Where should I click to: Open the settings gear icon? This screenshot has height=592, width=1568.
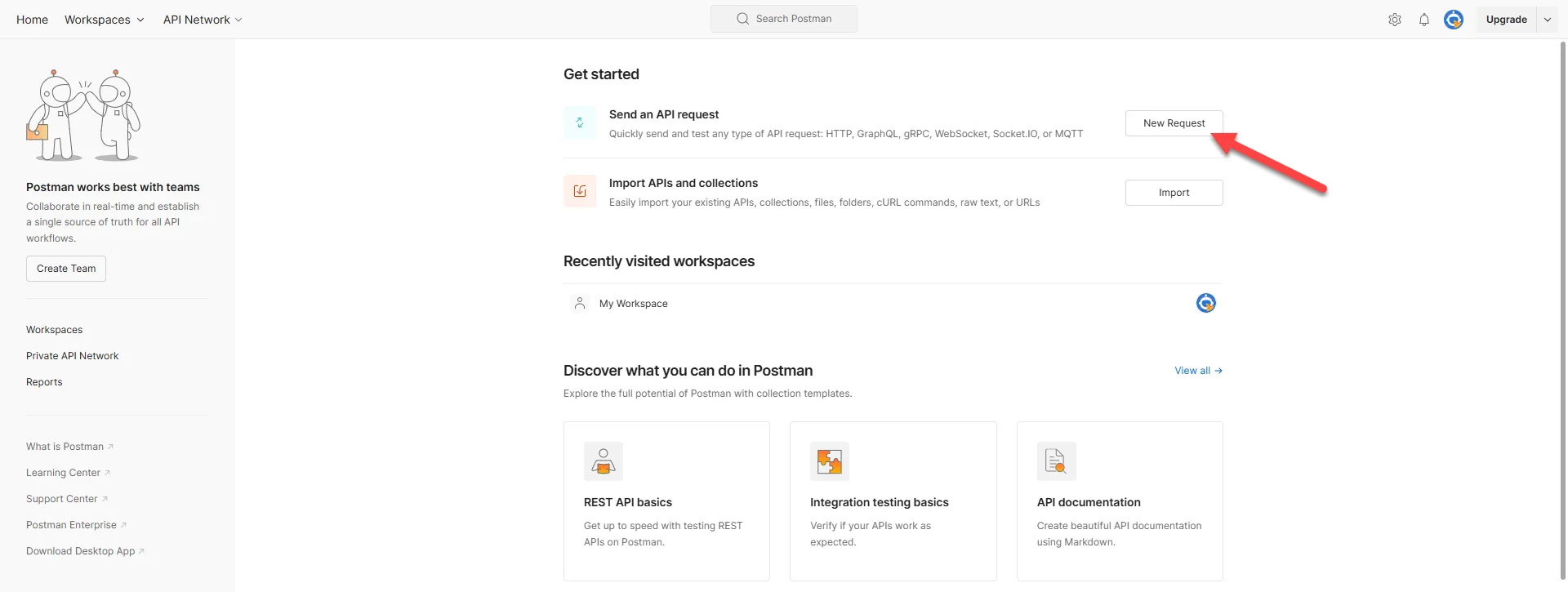[1395, 20]
